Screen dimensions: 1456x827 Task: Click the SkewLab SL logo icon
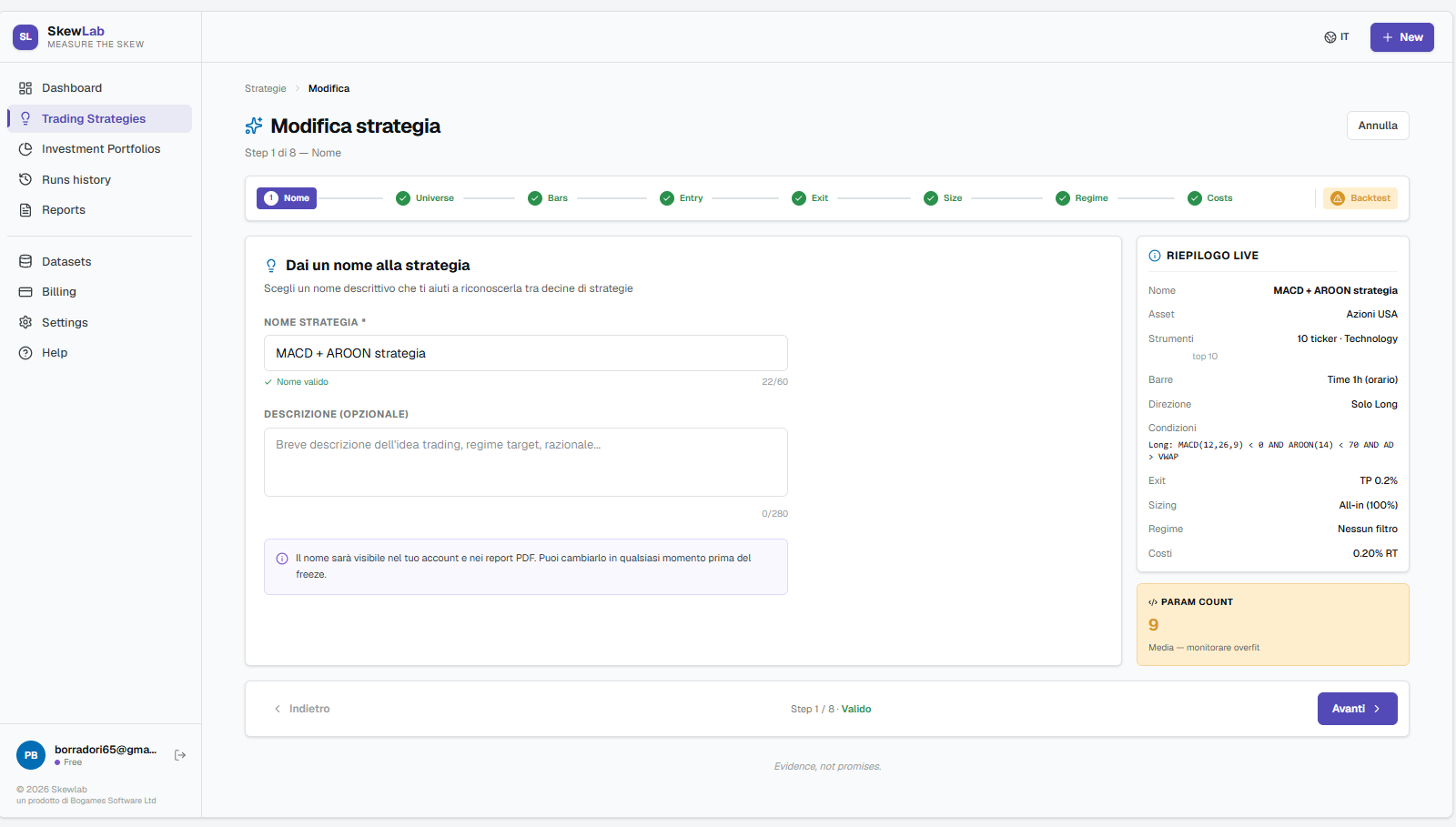coord(25,37)
